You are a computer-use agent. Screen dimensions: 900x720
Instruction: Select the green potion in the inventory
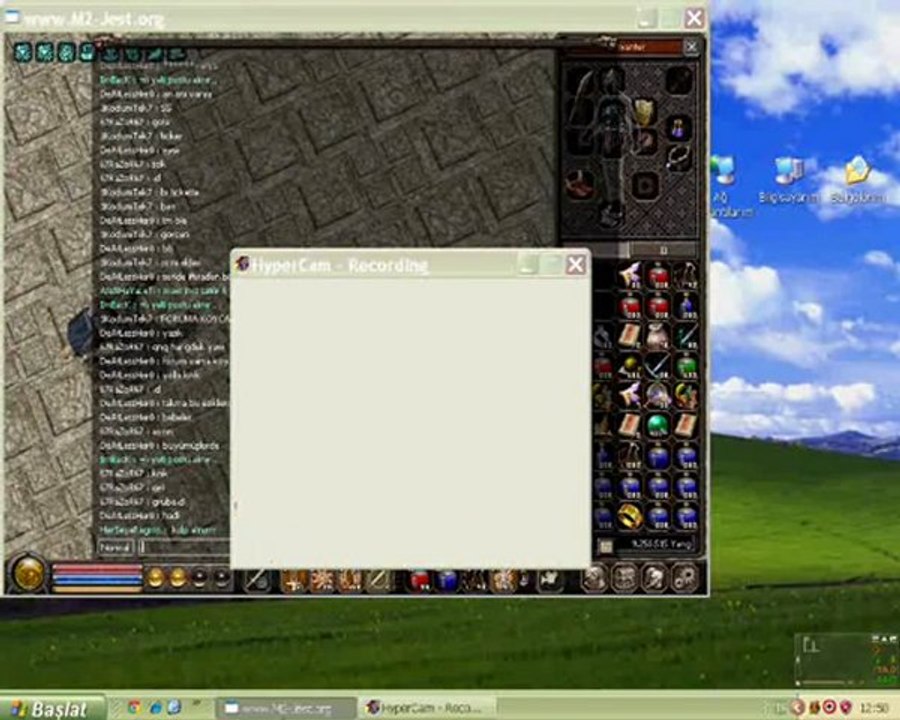point(686,365)
